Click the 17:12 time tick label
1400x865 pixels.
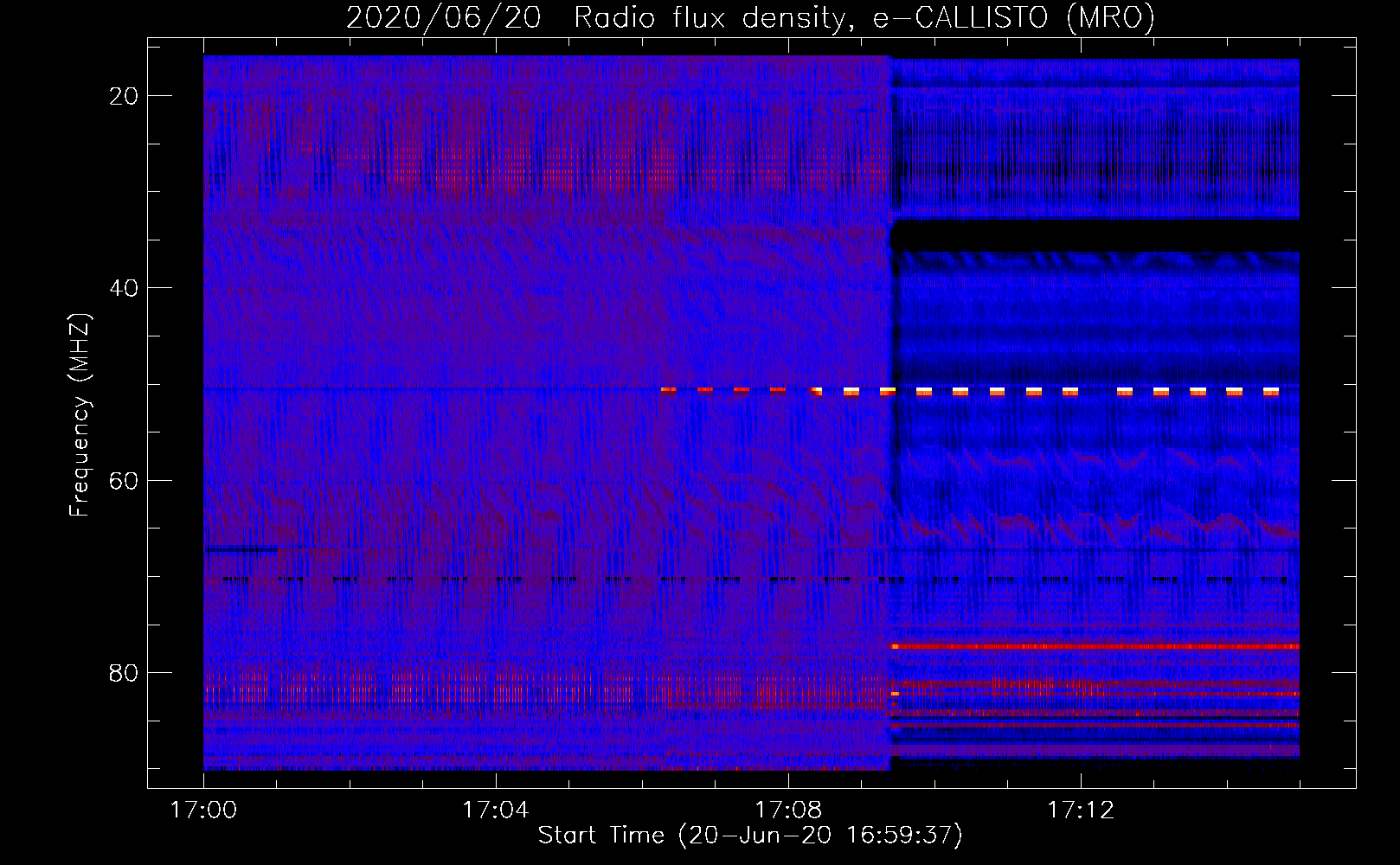[1081, 810]
